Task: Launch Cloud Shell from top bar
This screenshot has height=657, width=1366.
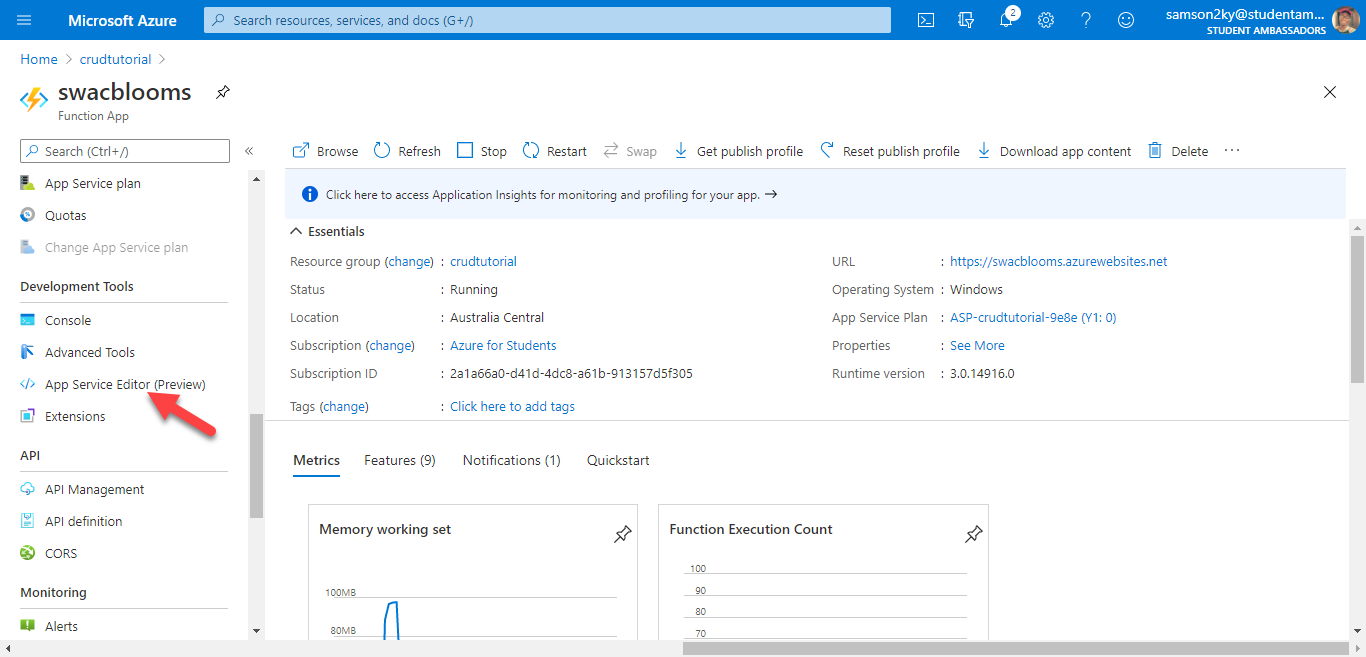Action: [x=926, y=20]
